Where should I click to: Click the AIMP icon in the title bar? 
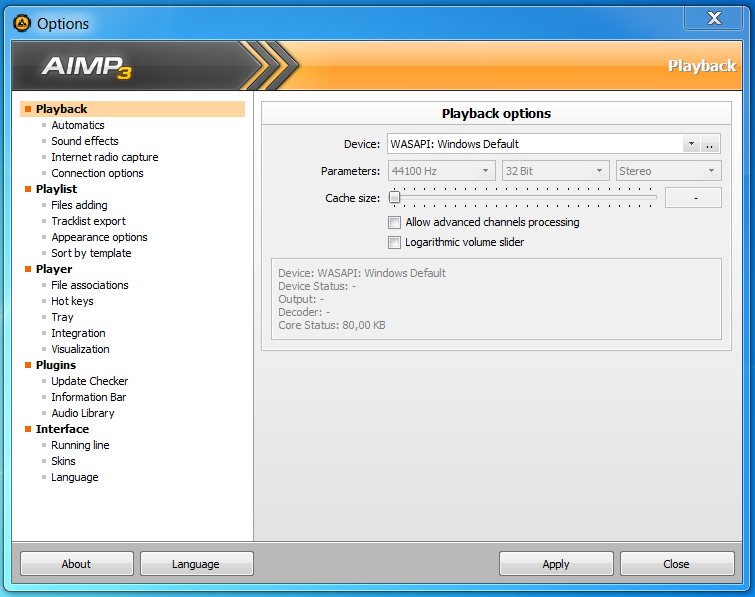pyautogui.click(x=22, y=23)
